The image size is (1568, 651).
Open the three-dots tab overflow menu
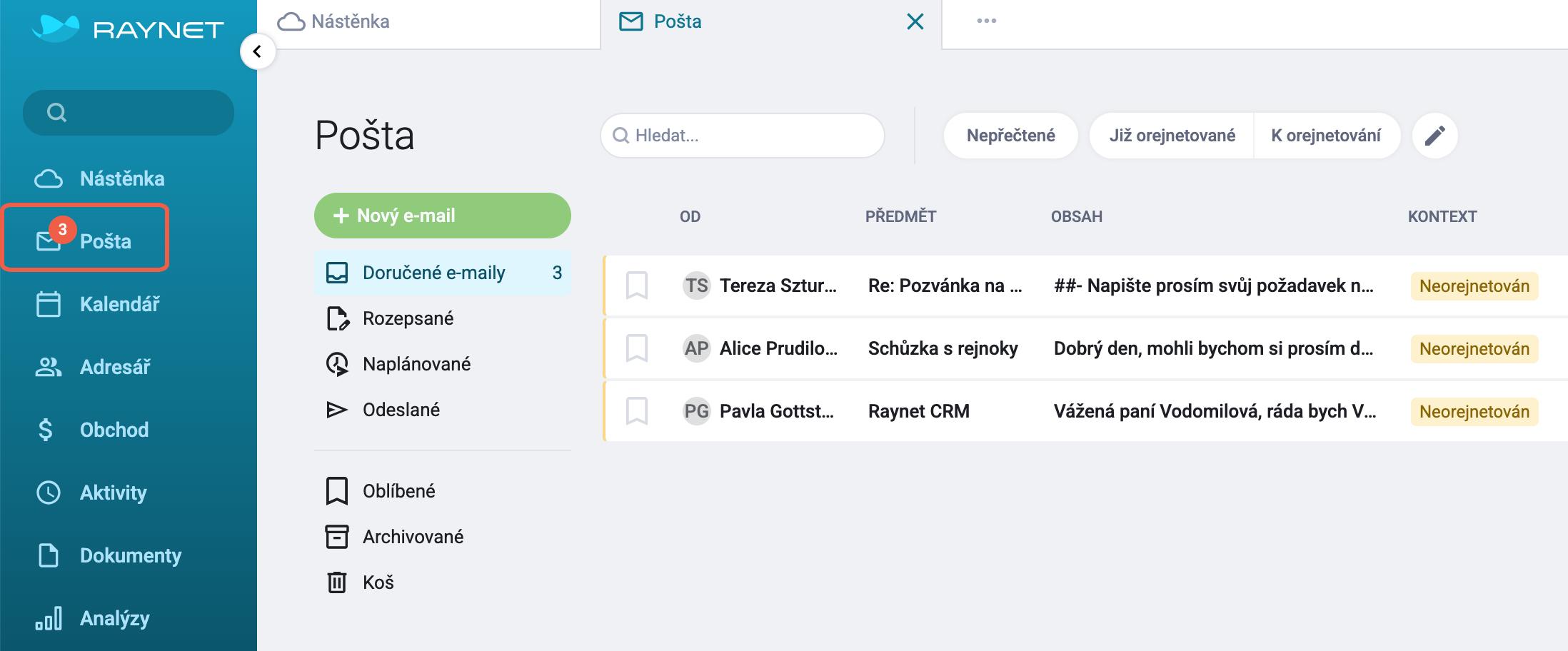[x=987, y=21]
